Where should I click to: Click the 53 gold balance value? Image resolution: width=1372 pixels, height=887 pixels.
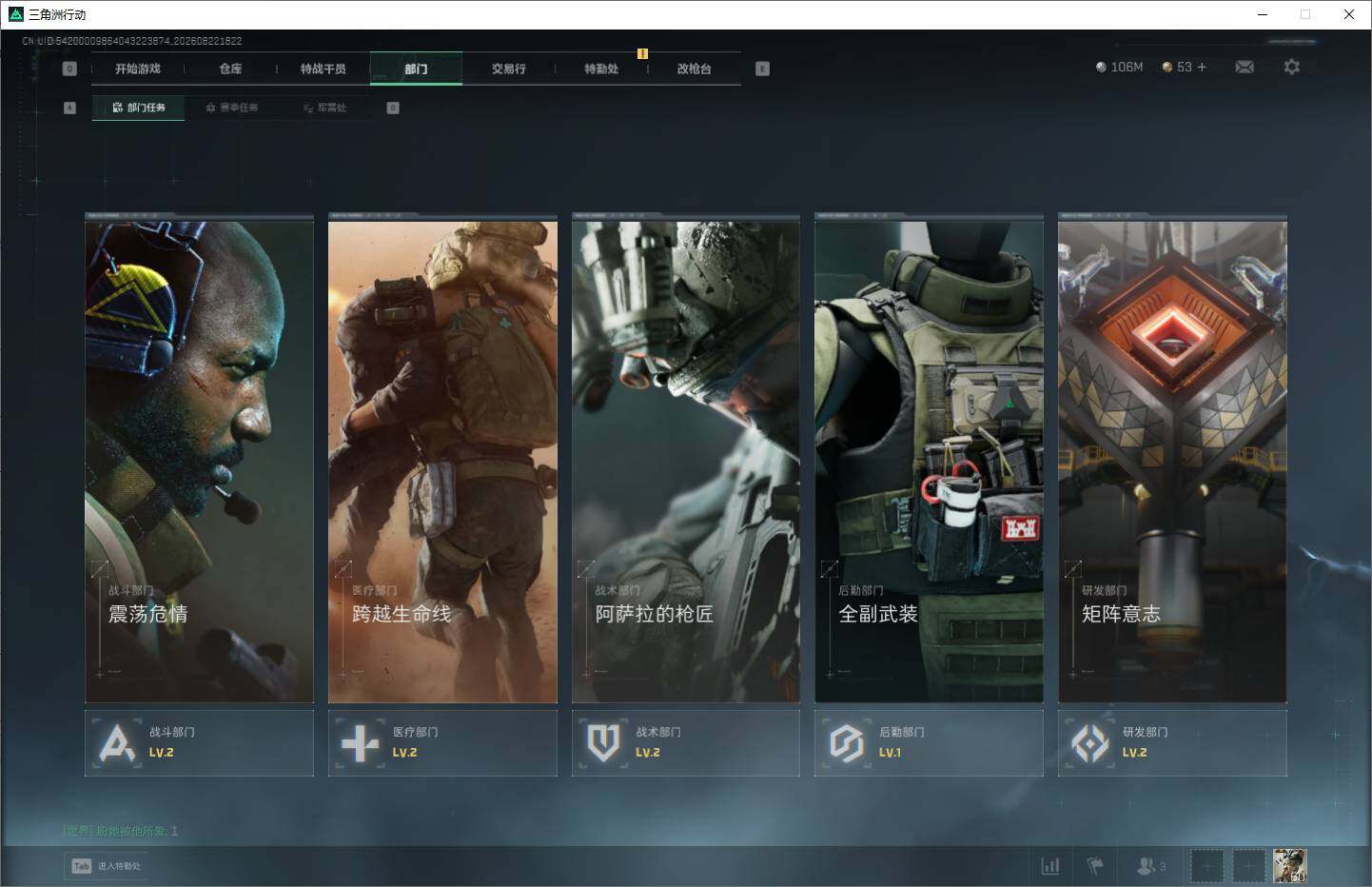coord(1185,68)
